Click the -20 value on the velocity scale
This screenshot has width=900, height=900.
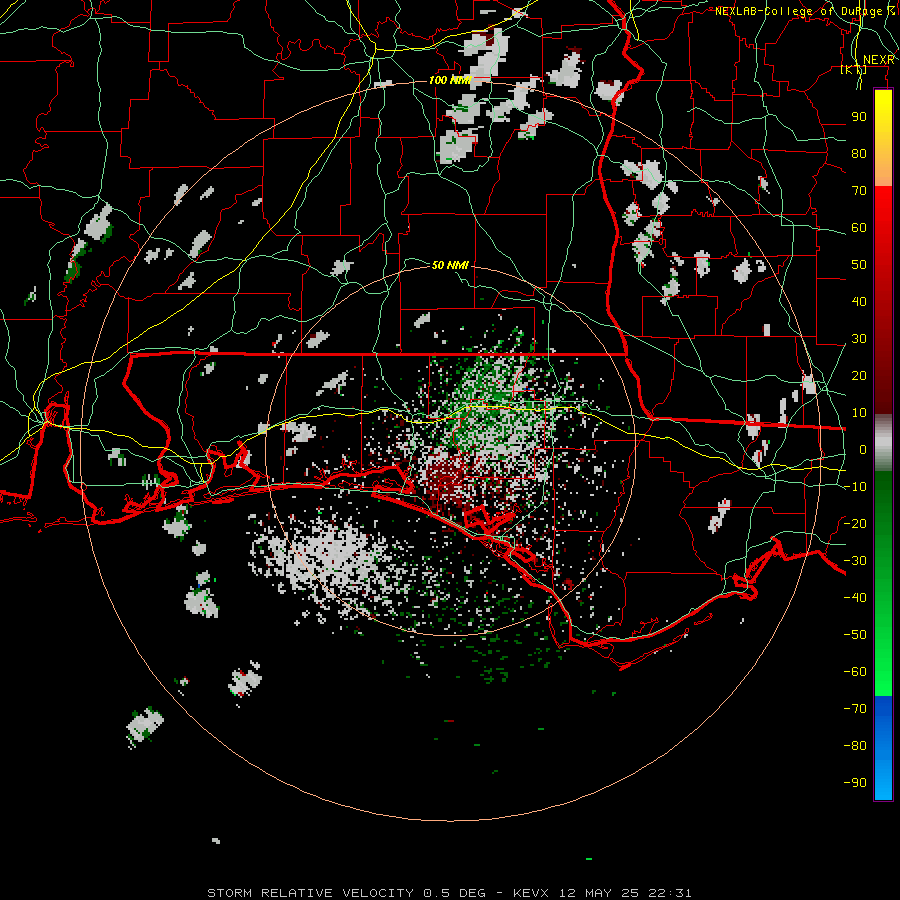(x=855, y=523)
